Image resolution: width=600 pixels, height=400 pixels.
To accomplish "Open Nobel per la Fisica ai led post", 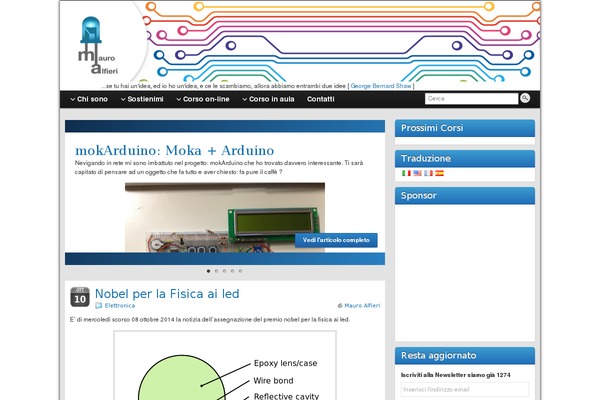I will click(x=167, y=294).
